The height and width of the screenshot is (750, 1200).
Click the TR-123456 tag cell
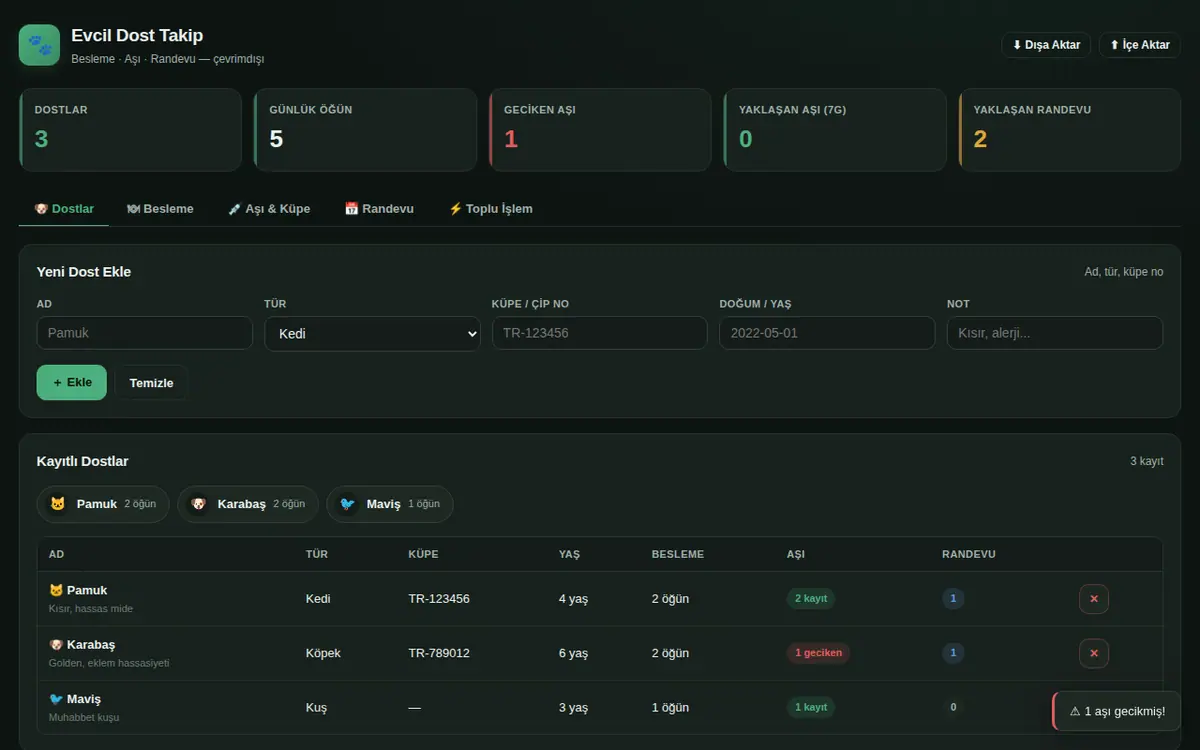click(x=439, y=599)
